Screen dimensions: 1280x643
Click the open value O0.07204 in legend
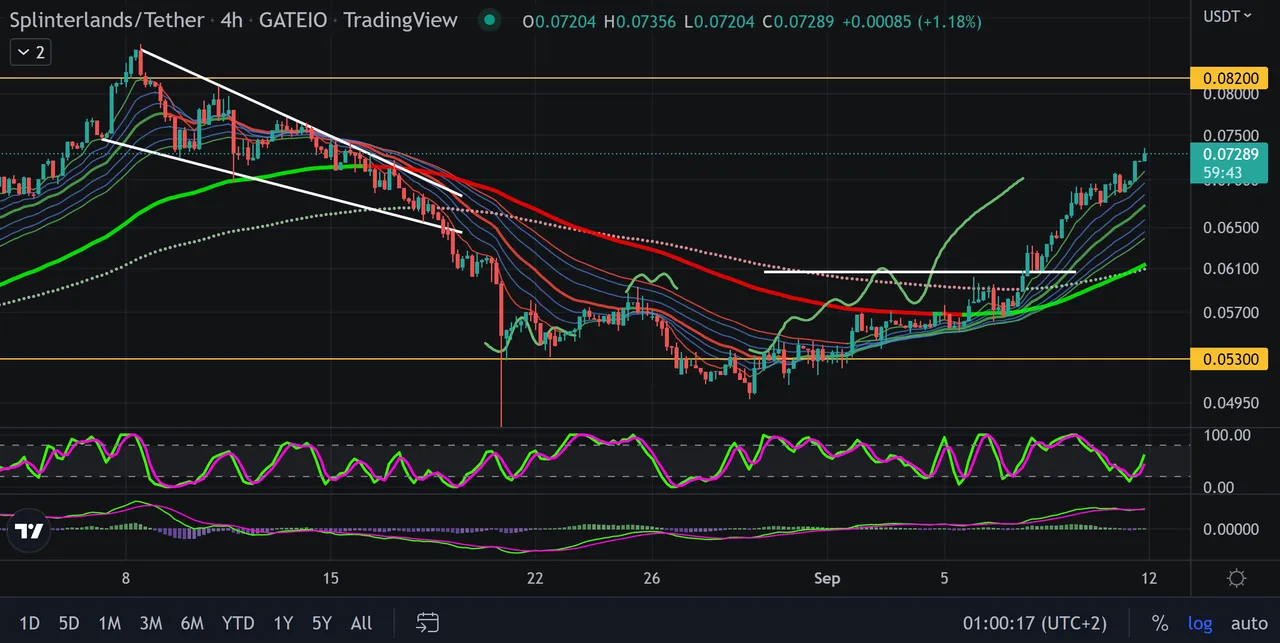click(x=558, y=21)
